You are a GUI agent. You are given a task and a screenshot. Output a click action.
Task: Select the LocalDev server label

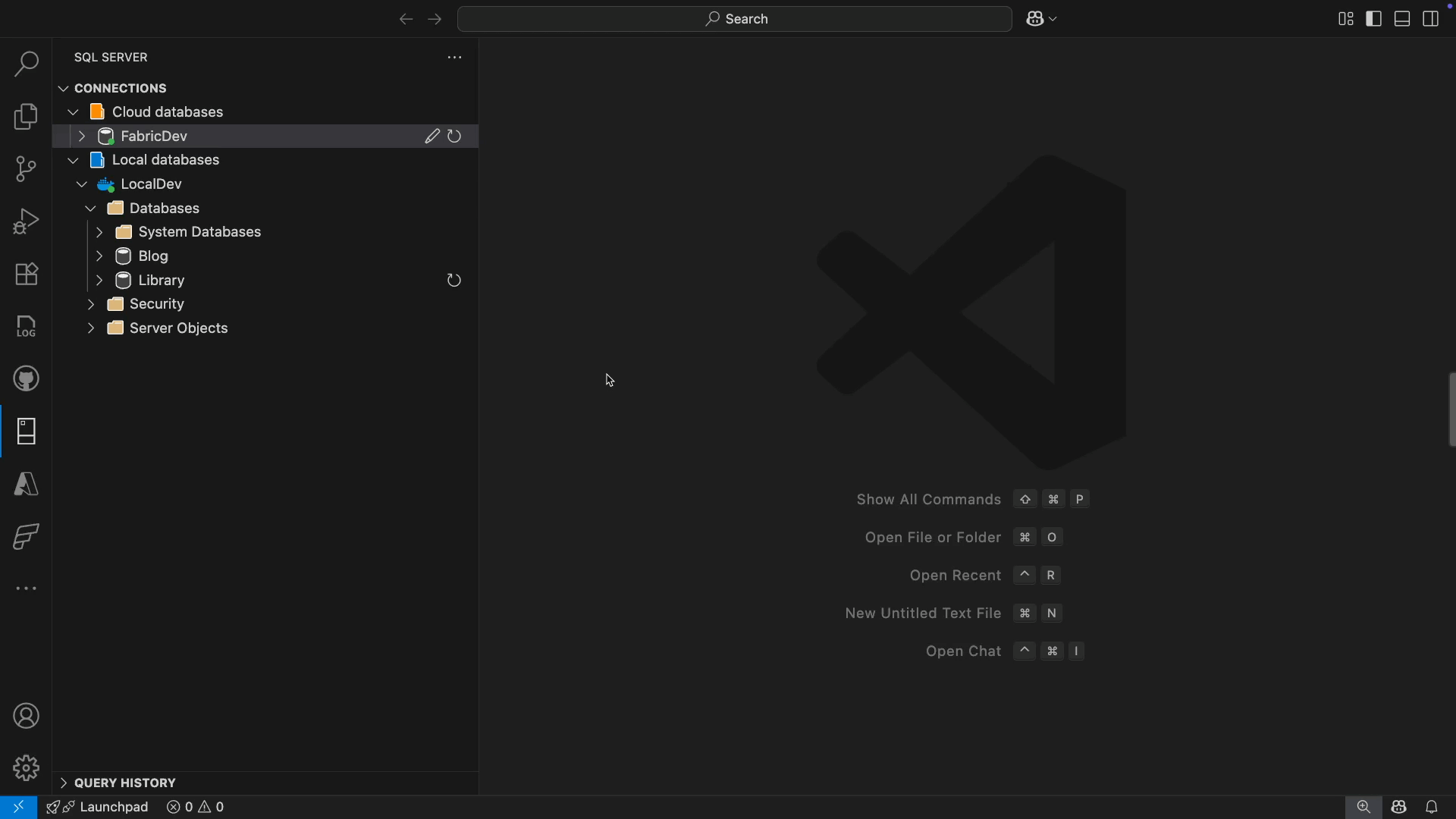tap(151, 184)
